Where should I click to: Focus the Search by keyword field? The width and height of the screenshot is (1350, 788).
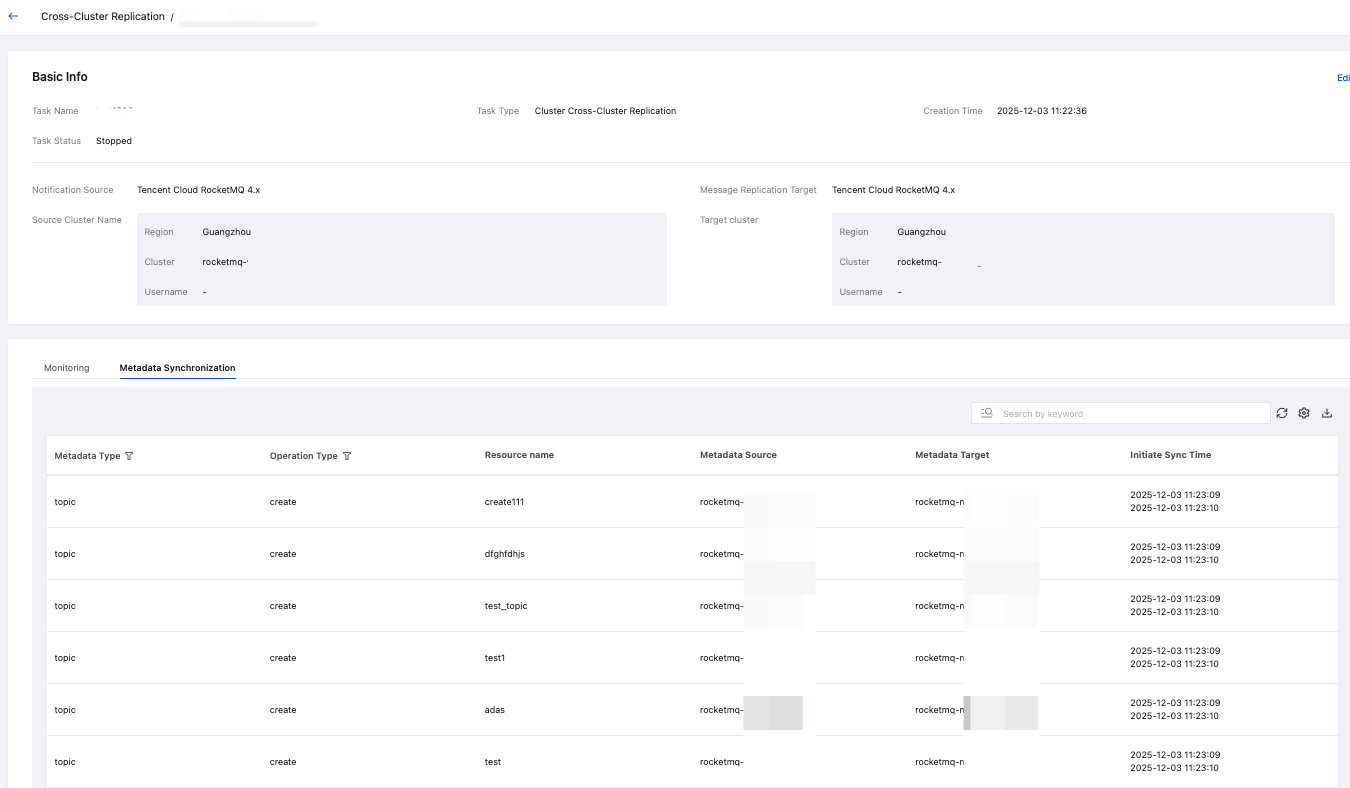coord(1130,413)
